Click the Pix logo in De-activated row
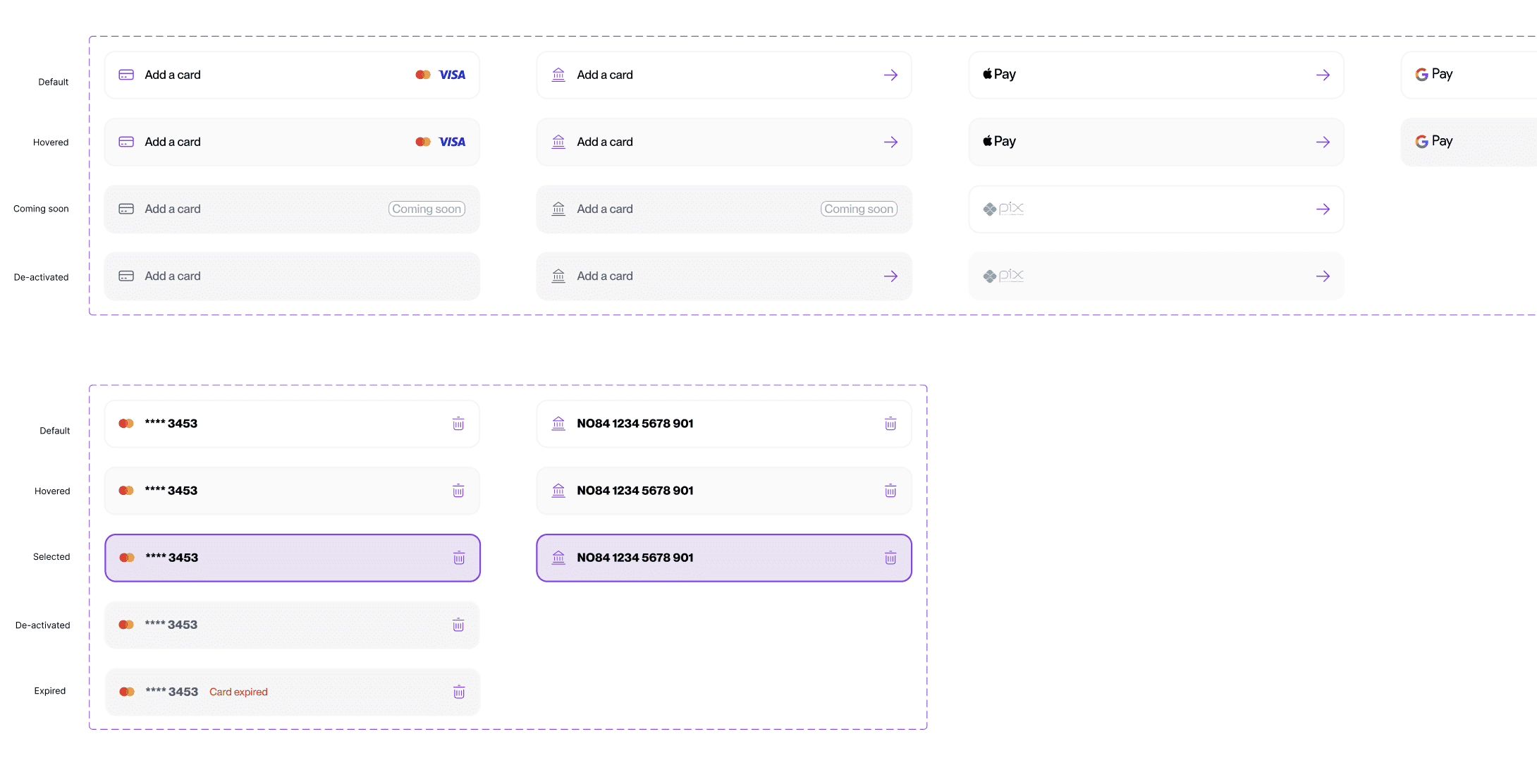This screenshot has width=1537, height=784. 1003,276
